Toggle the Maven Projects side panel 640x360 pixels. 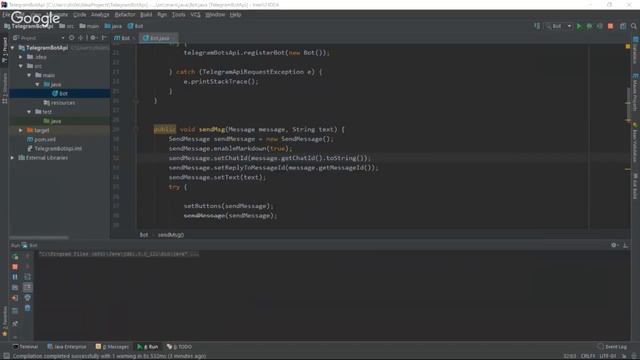pyautogui.click(x=636, y=92)
